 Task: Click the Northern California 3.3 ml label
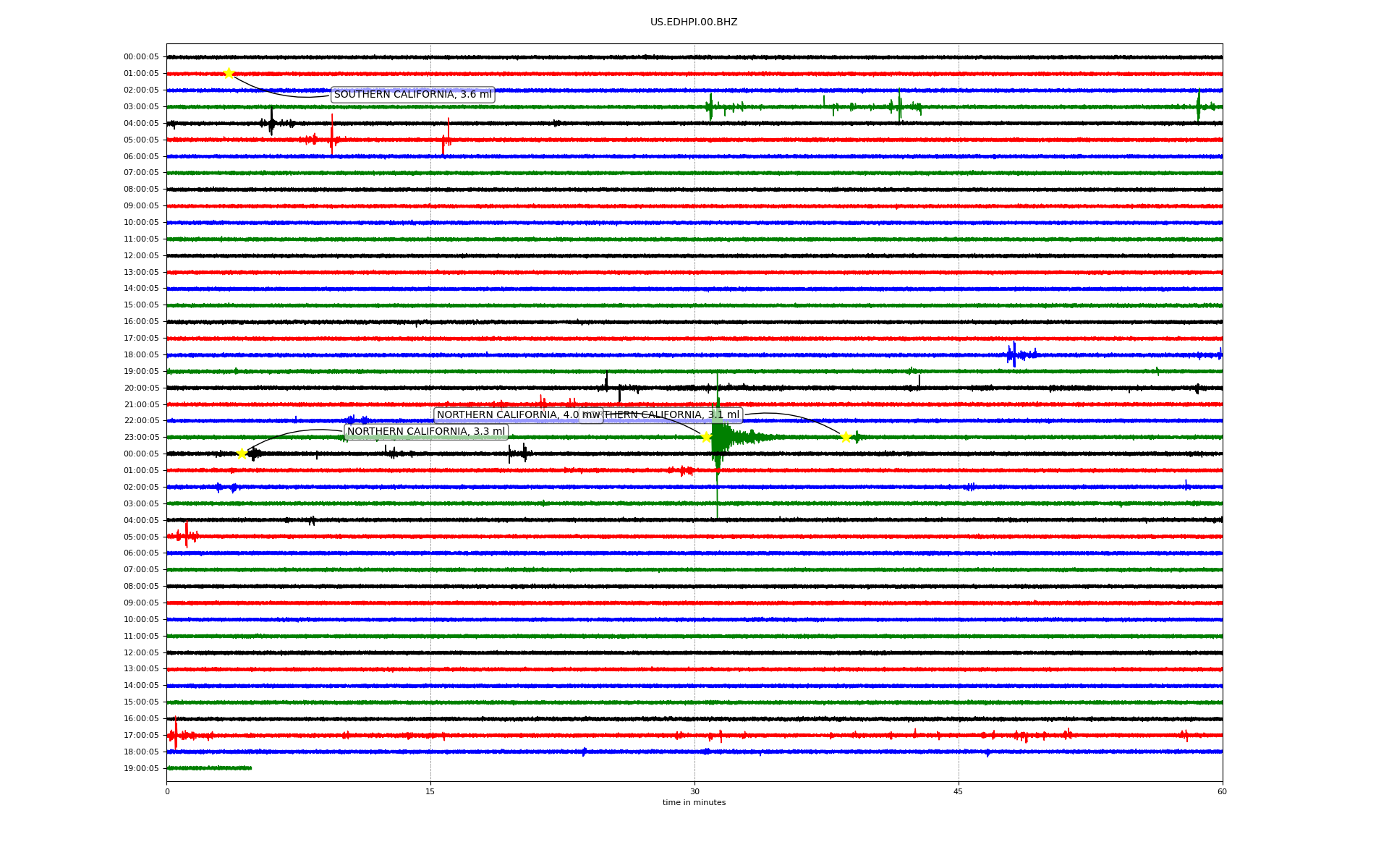click(425, 432)
